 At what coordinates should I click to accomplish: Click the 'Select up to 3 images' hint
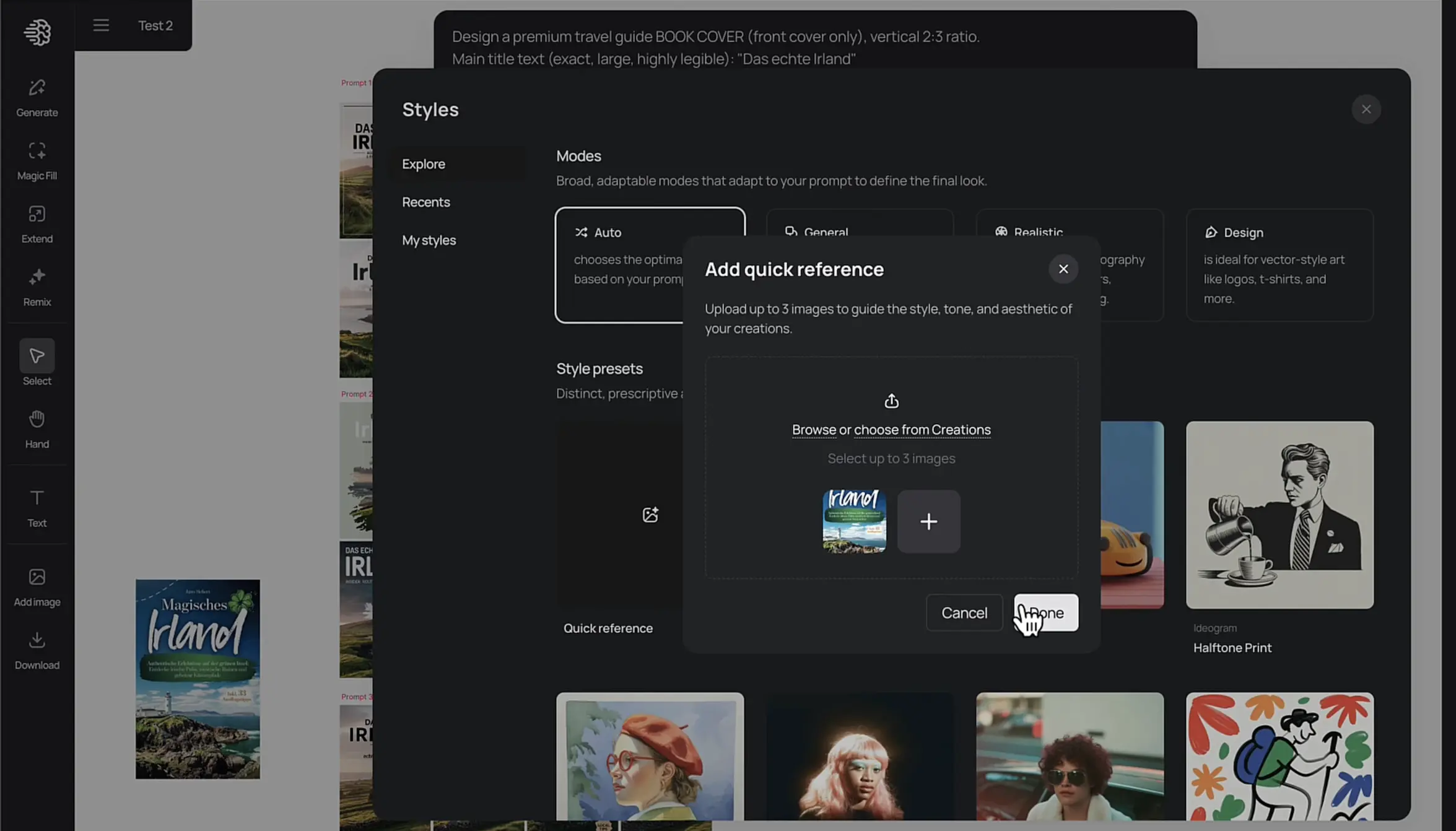pyautogui.click(x=891, y=459)
